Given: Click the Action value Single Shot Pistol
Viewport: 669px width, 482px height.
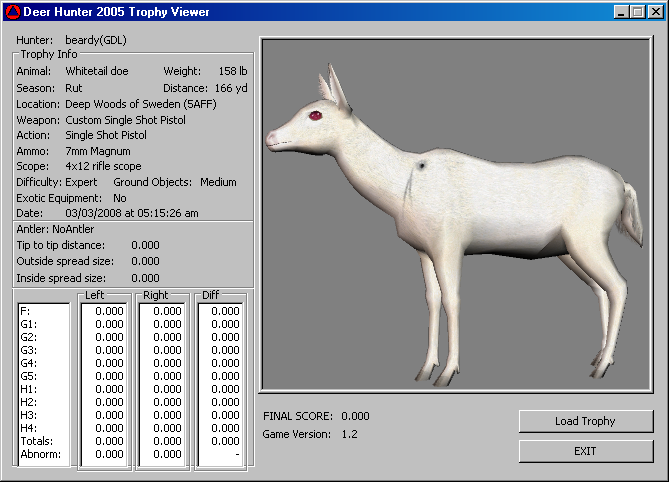Looking at the screenshot, I should 106,135.
